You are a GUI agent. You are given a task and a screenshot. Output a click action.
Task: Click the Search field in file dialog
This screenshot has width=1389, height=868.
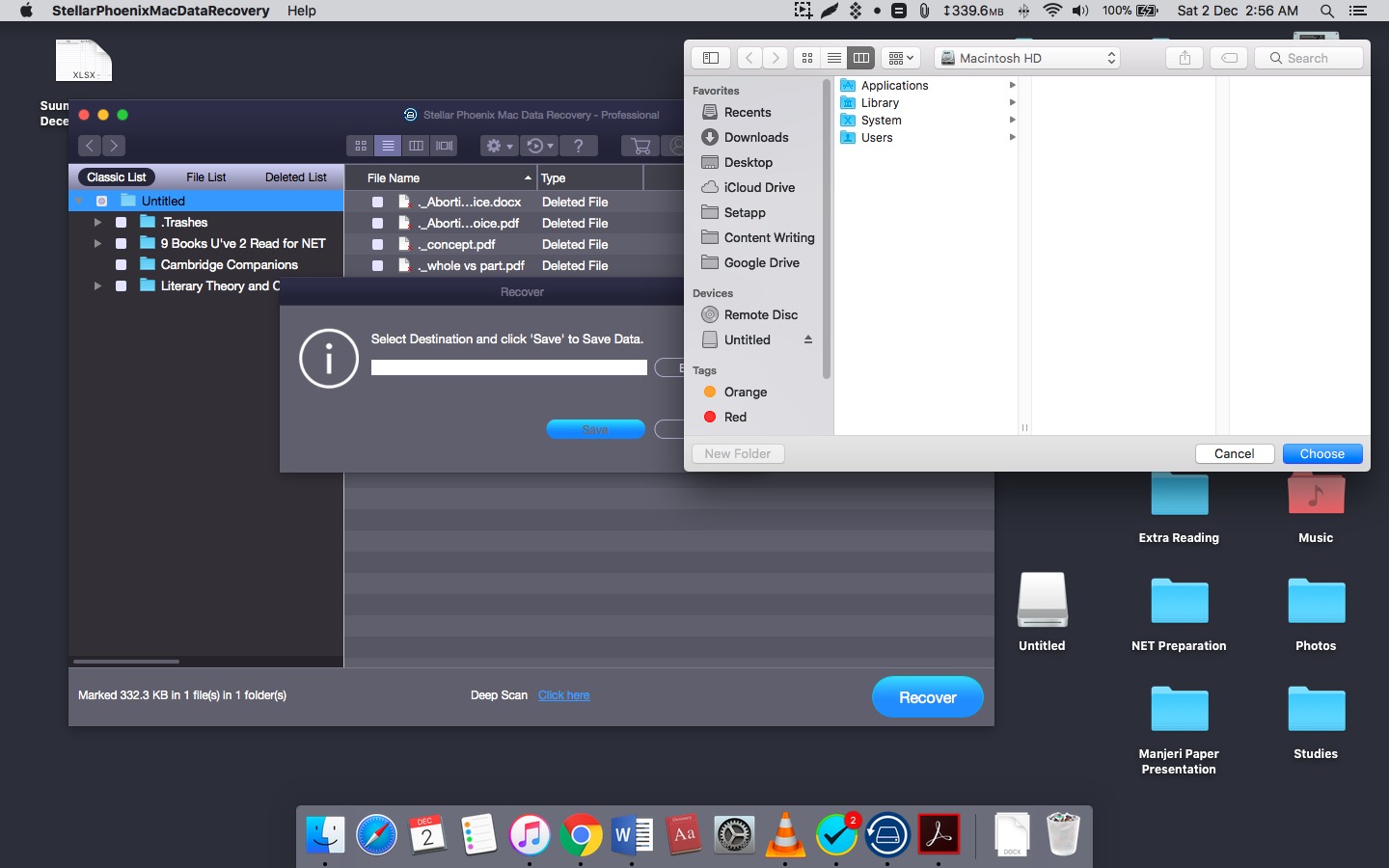pos(1309,58)
